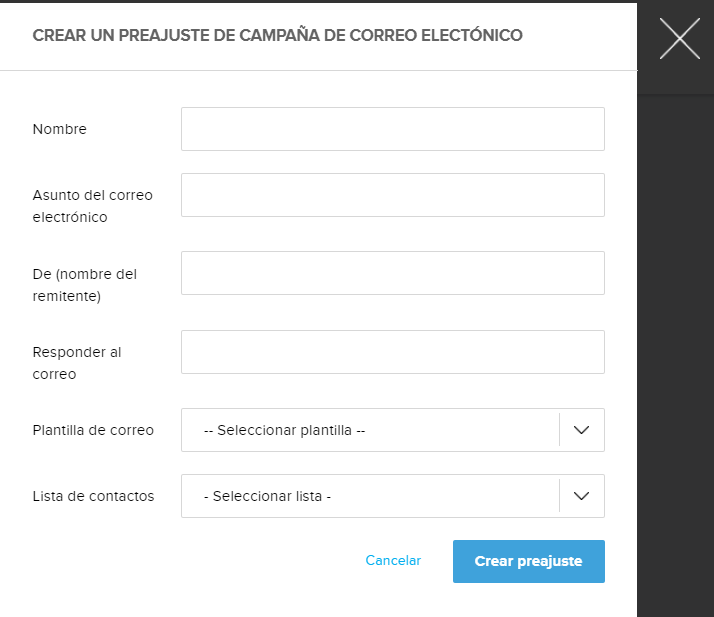Open the Seleccionar lista dropdown

(x=370, y=496)
